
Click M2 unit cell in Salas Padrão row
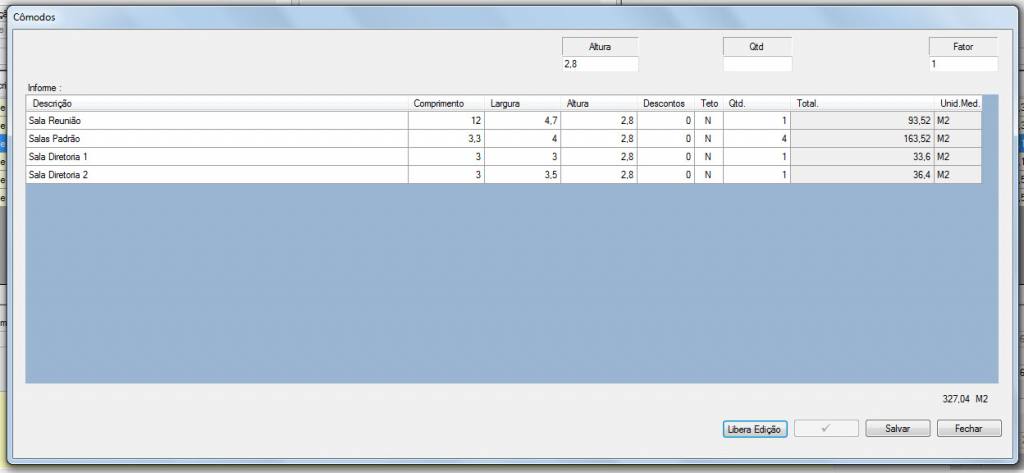coord(958,139)
